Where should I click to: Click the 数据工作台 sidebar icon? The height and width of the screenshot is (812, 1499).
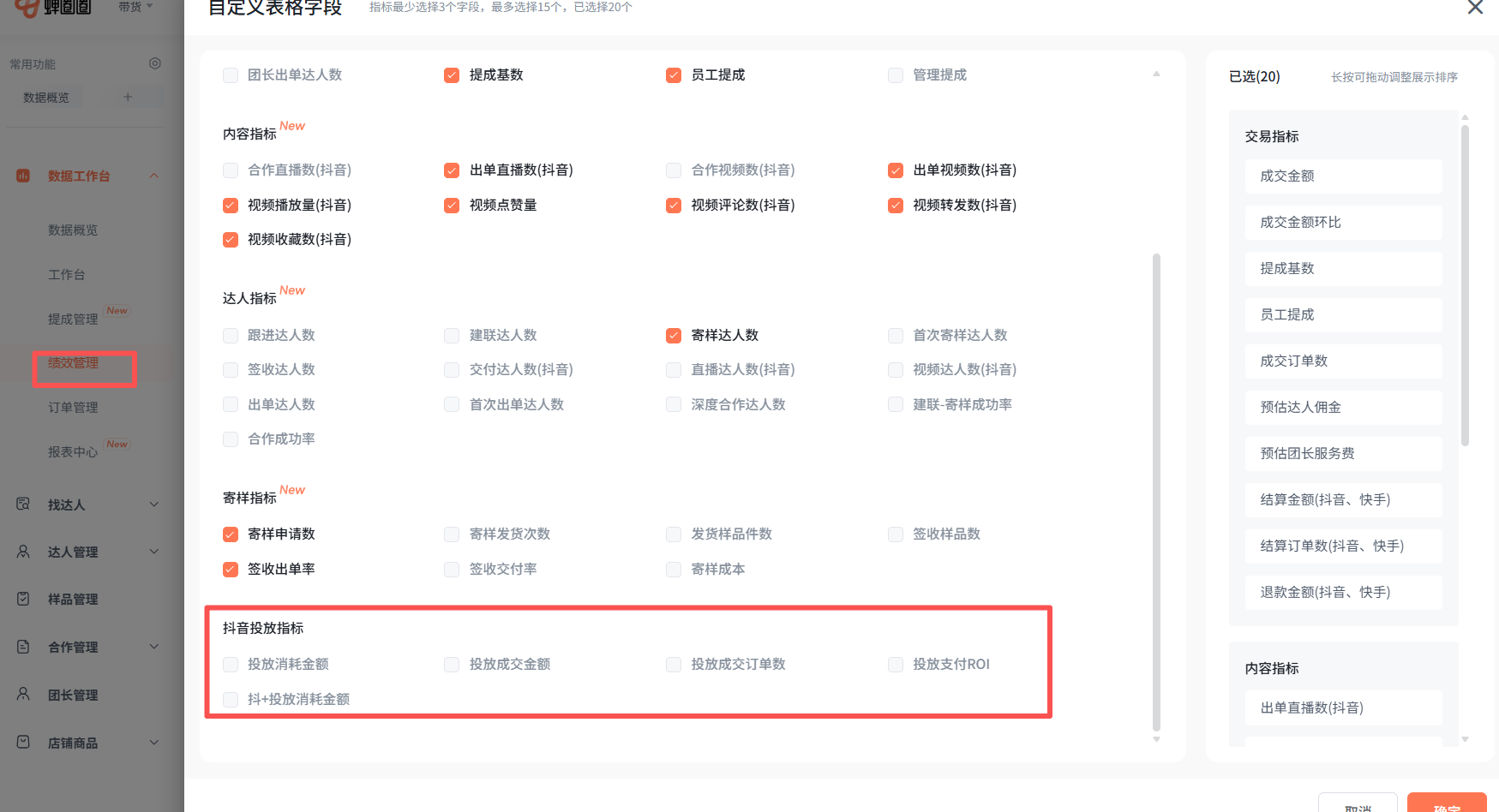(23, 176)
